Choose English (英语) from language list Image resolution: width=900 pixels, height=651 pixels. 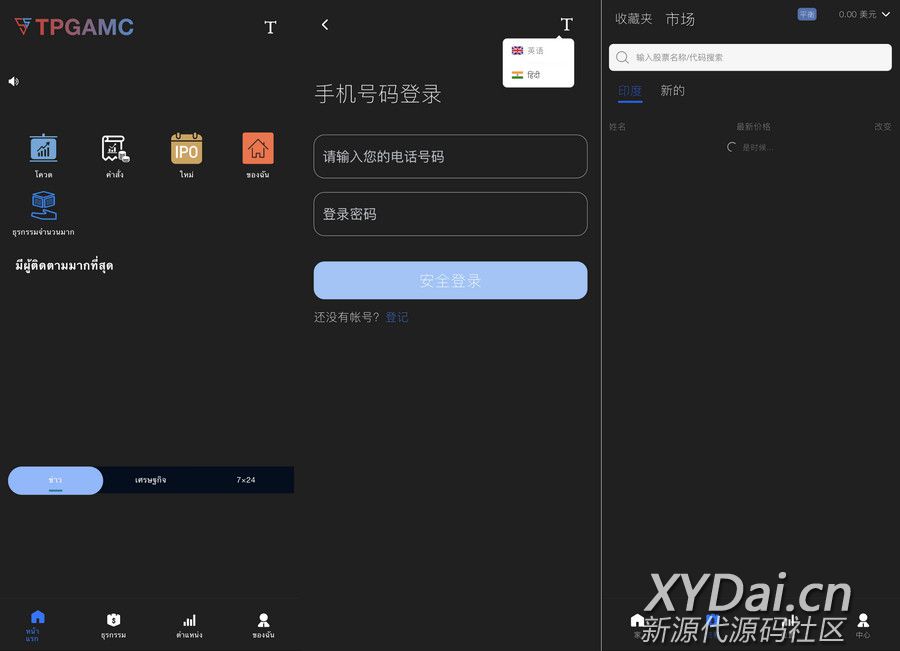[x=528, y=51]
